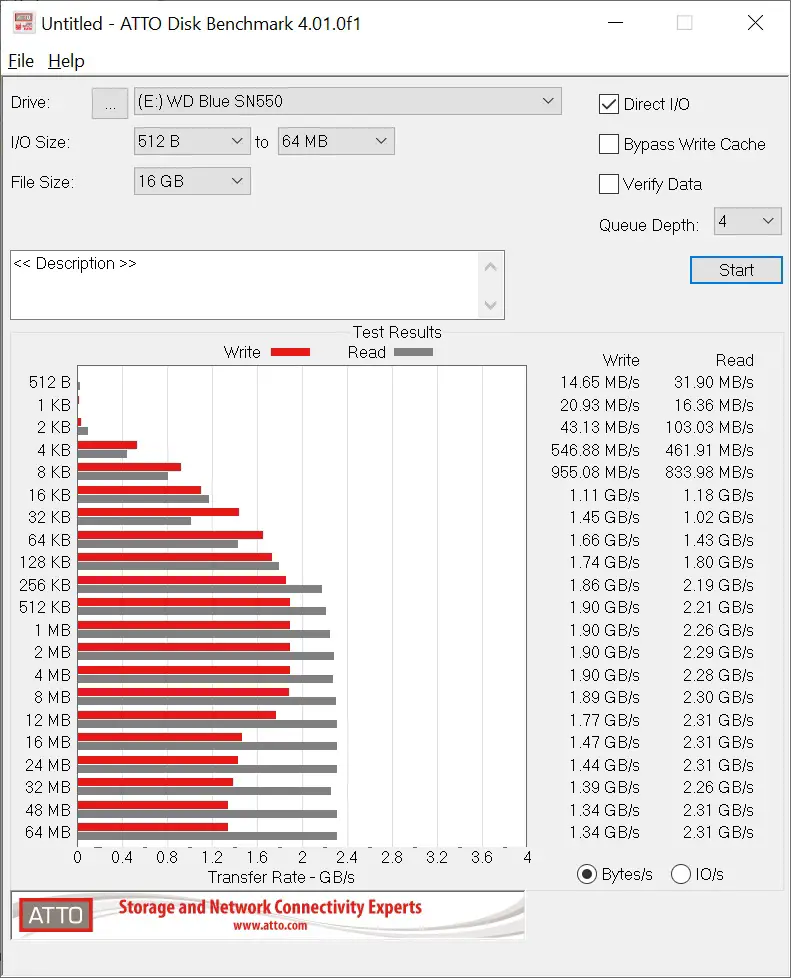Open the maximum I/O Size dropdown 64 MB
The image size is (791, 978).
[x=336, y=141]
